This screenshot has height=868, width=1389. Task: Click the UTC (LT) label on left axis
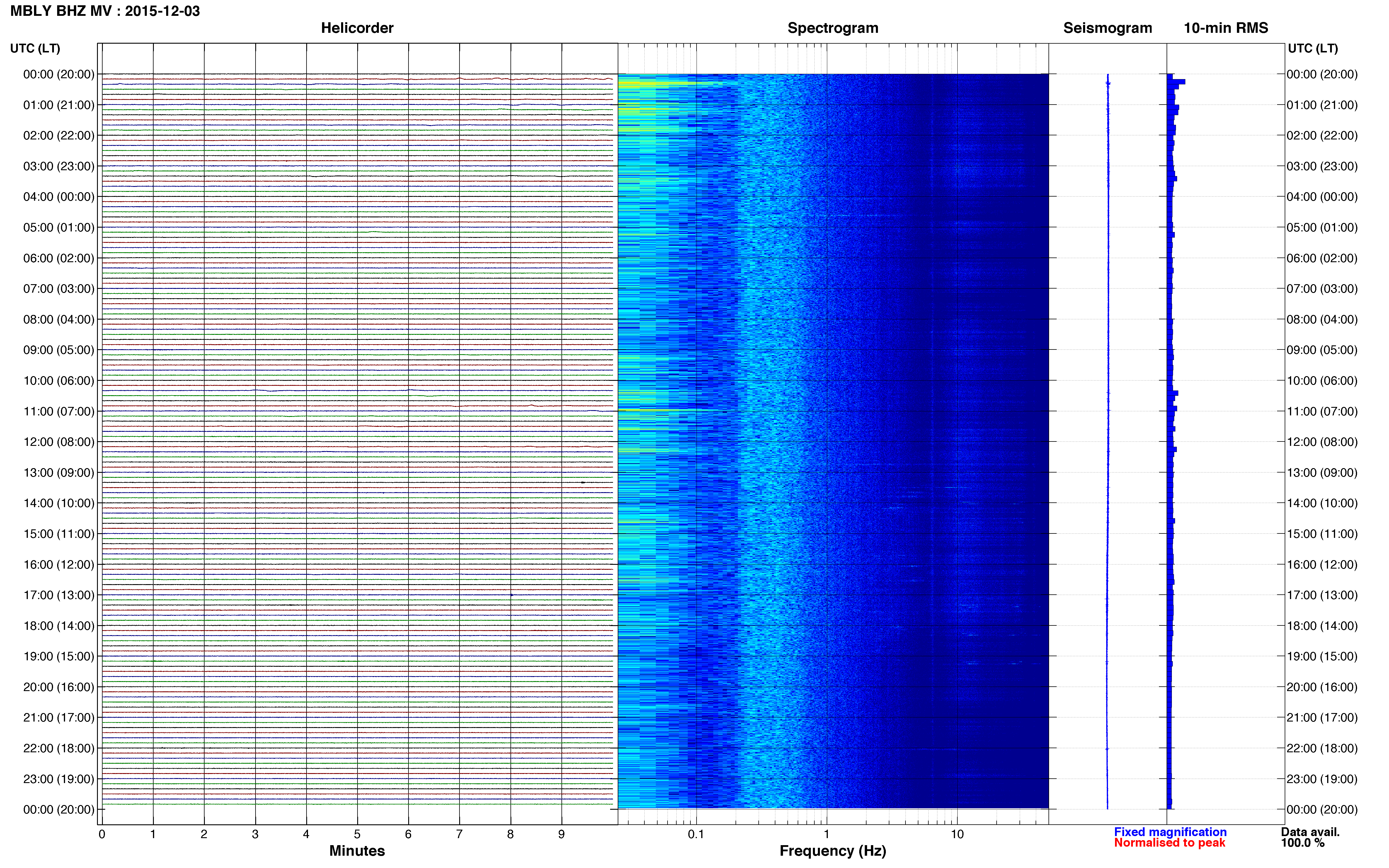(35, 48)
